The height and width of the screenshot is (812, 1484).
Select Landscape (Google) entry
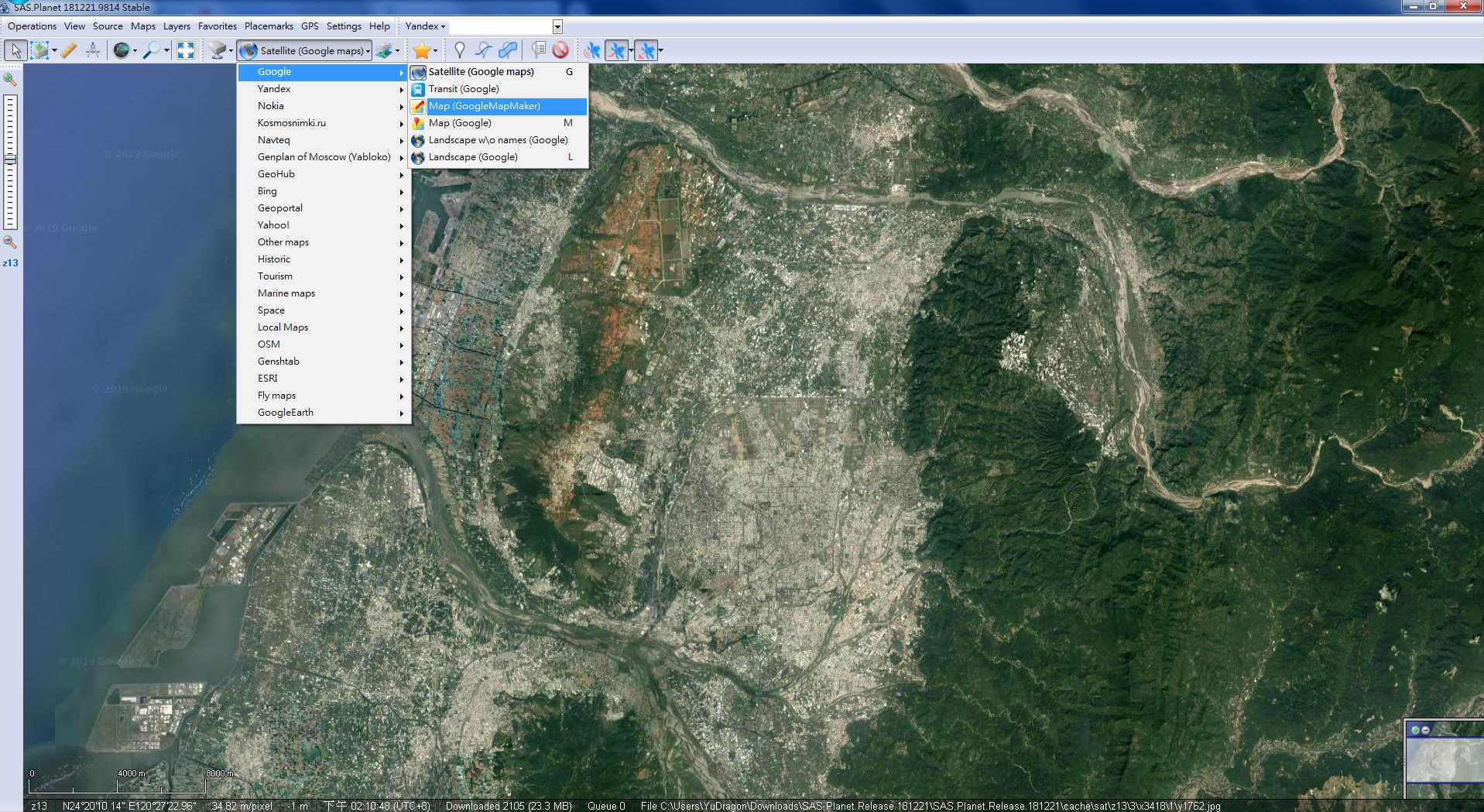[499, 157]
